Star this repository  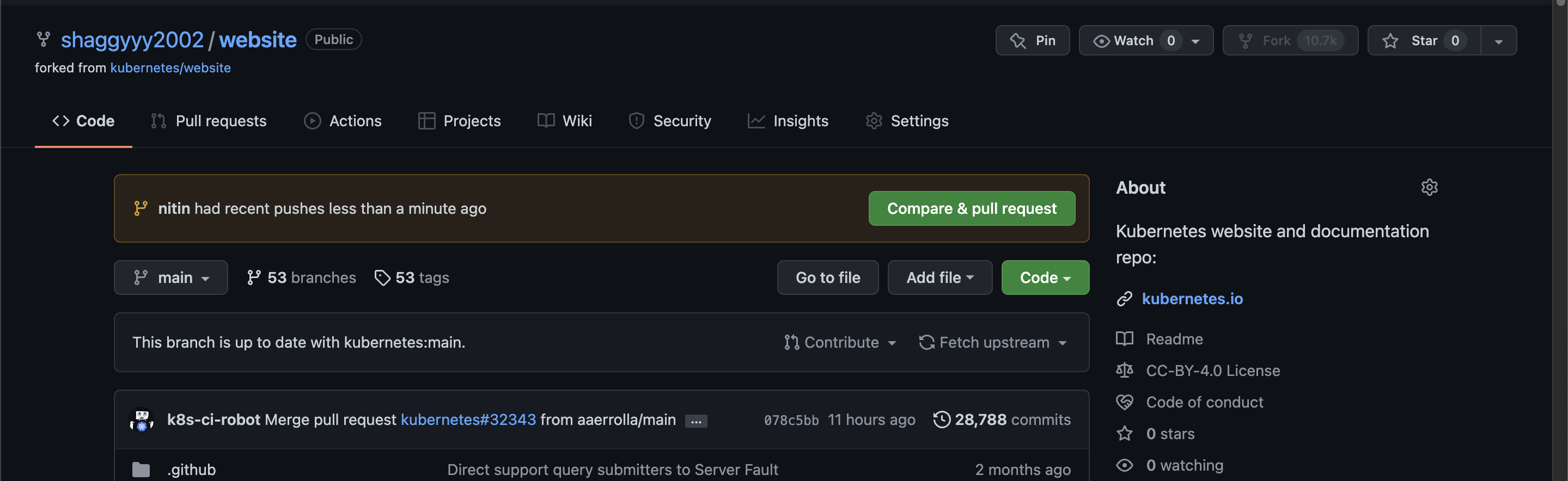point(1424,41)
